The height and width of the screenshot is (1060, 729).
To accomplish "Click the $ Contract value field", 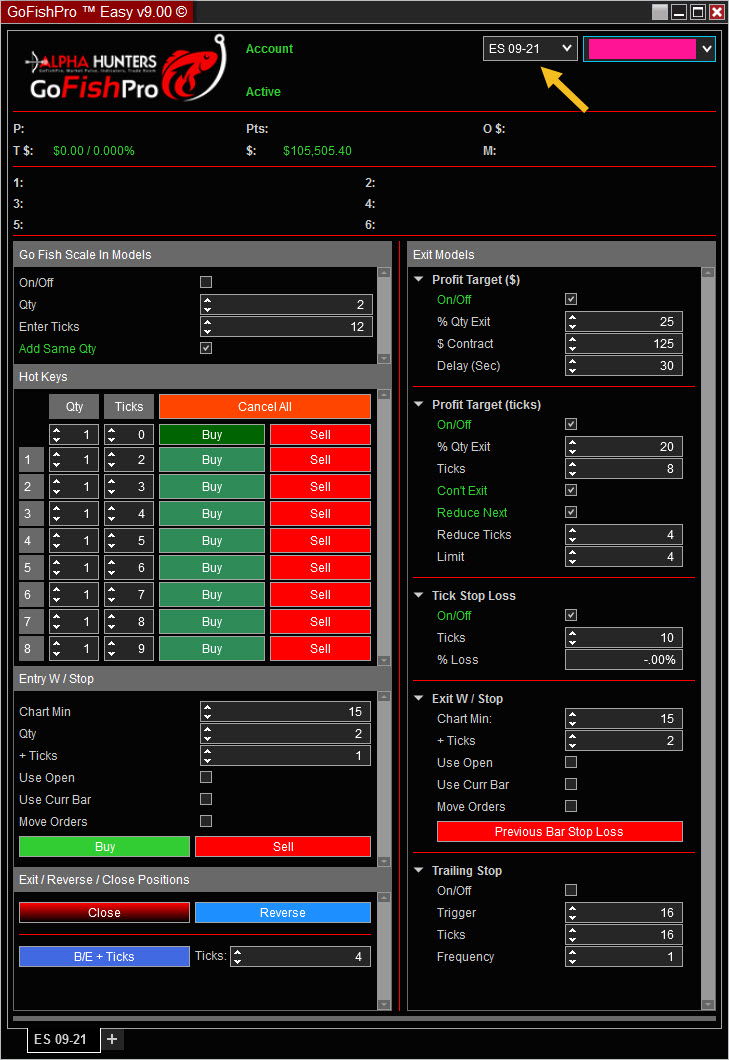I will tap(624, 343).
